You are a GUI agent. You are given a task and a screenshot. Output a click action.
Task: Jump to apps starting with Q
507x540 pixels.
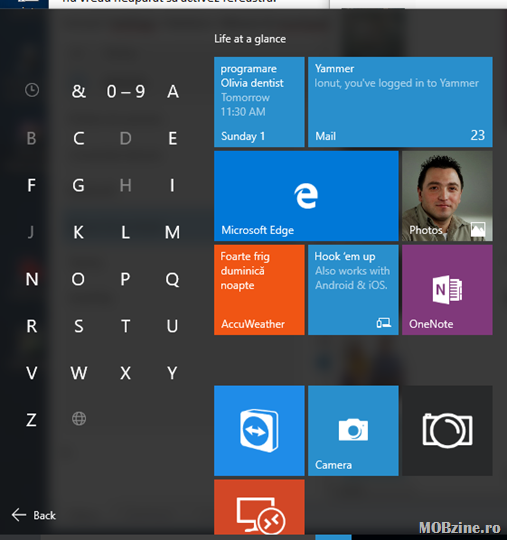[172, 279]
